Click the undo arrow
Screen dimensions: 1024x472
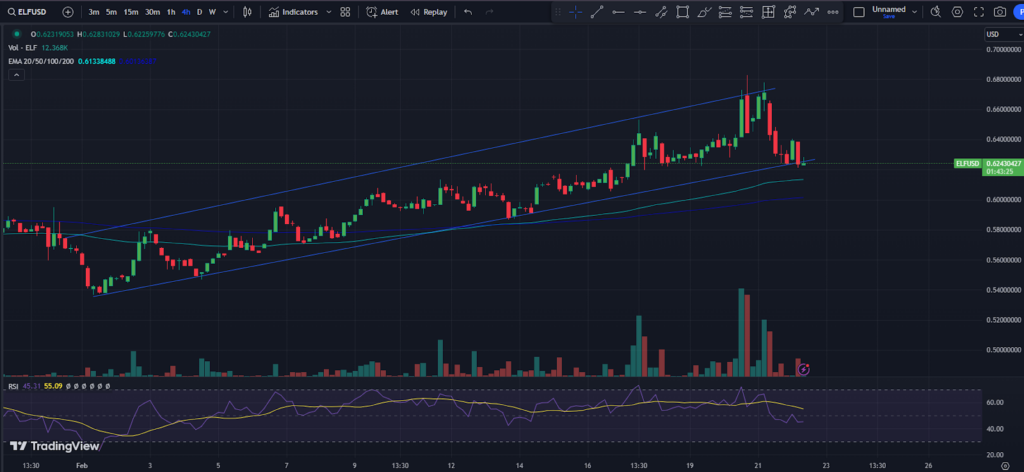click(x=468, y=12)
